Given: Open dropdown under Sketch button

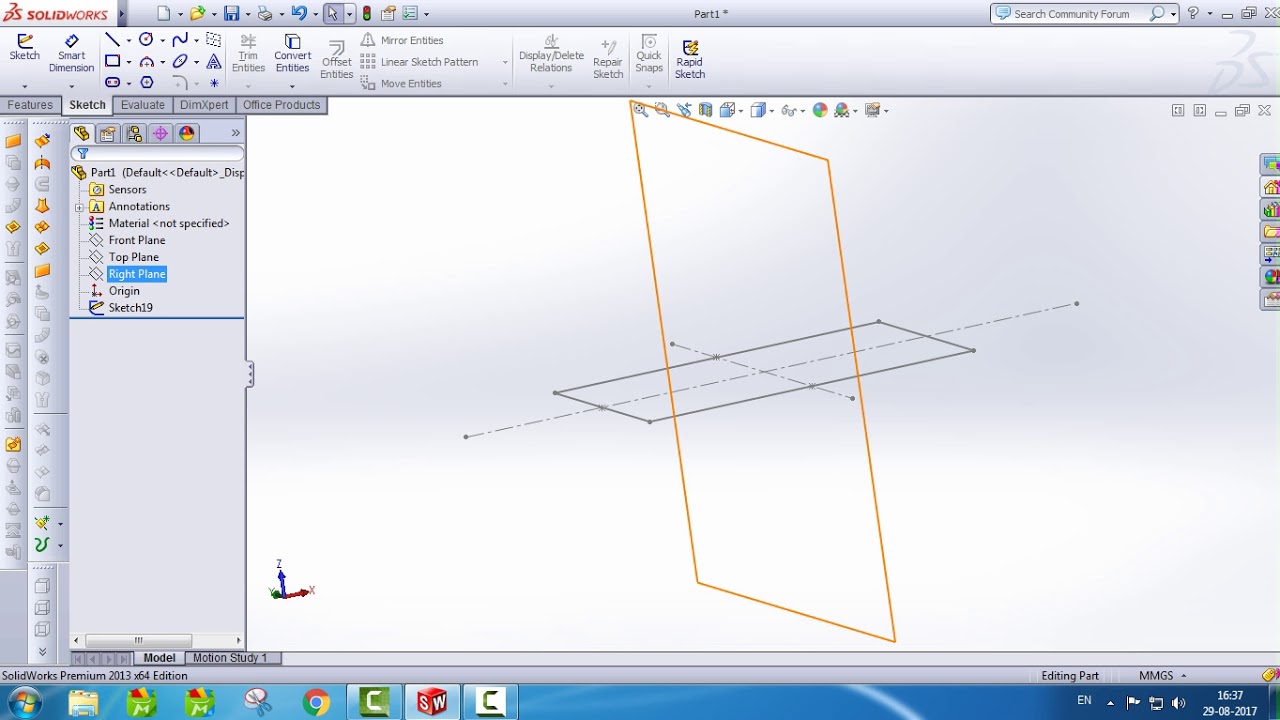Looking at the screenshot, I should coord(24,86).
